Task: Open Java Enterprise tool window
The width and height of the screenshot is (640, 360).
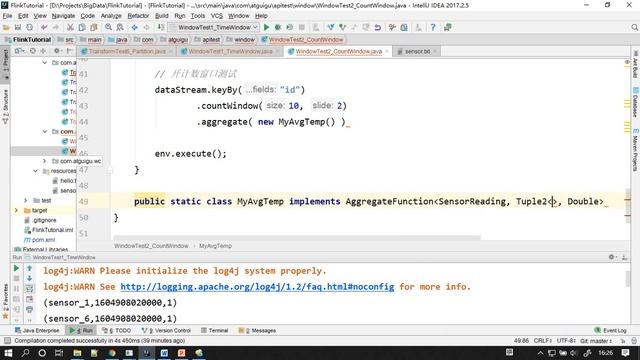Action: click(37, 330)
